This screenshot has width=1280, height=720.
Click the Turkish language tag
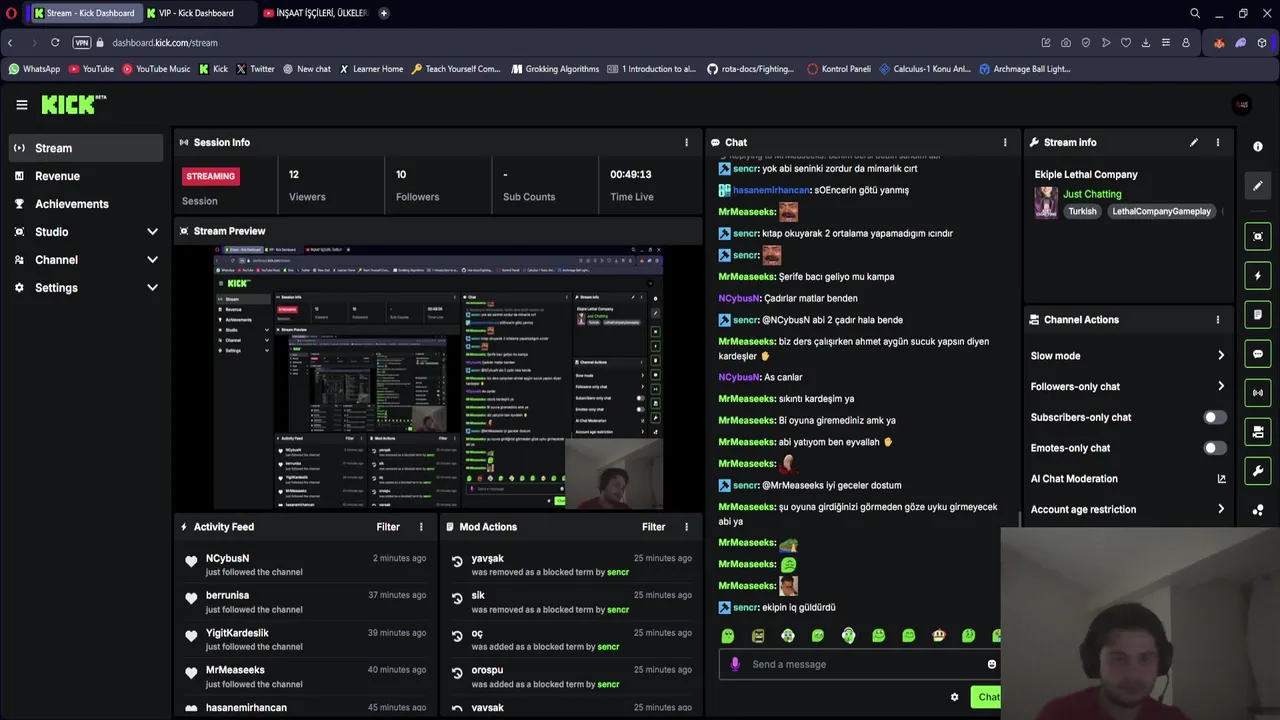[1082, 211]
